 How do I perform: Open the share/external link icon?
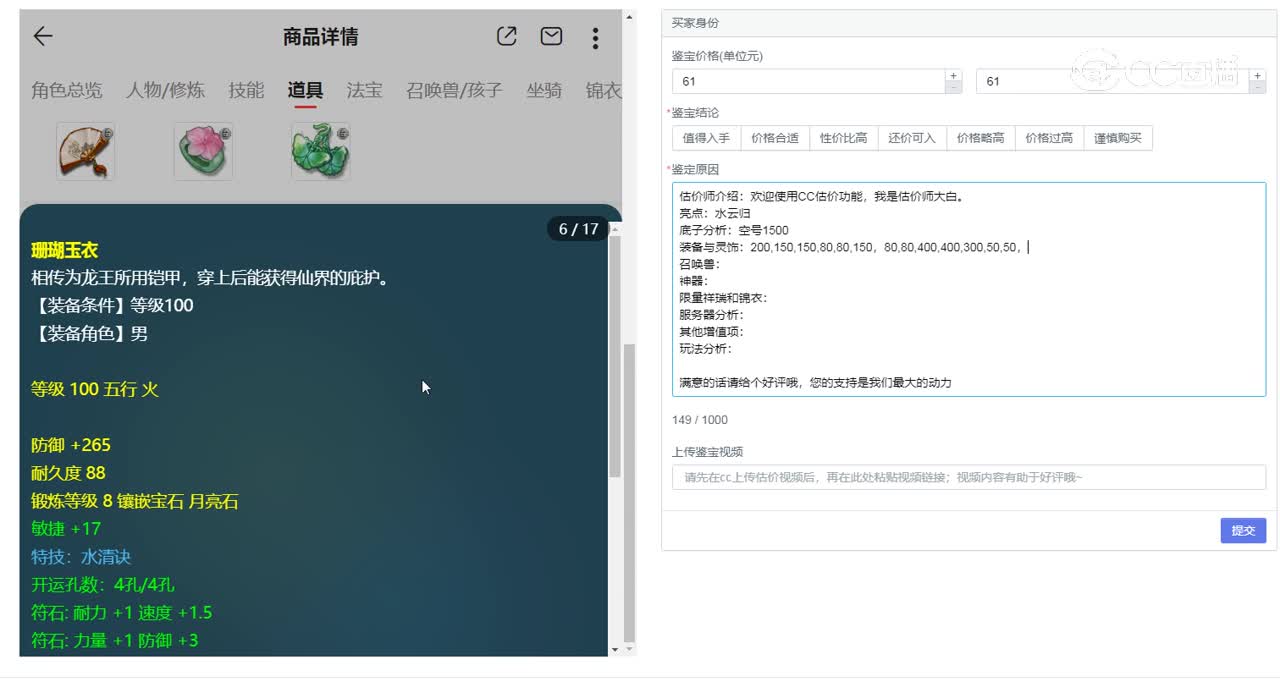coord(506,36)
